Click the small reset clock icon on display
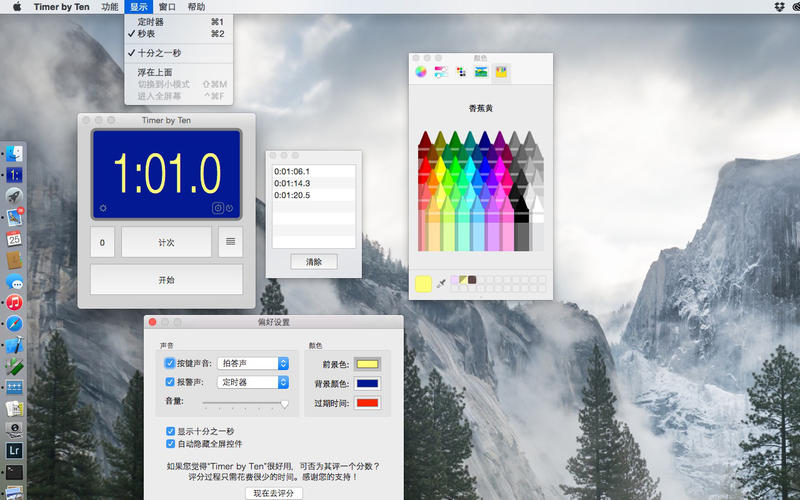The height and width of the screenshot is (500, 800). (230, 208)
